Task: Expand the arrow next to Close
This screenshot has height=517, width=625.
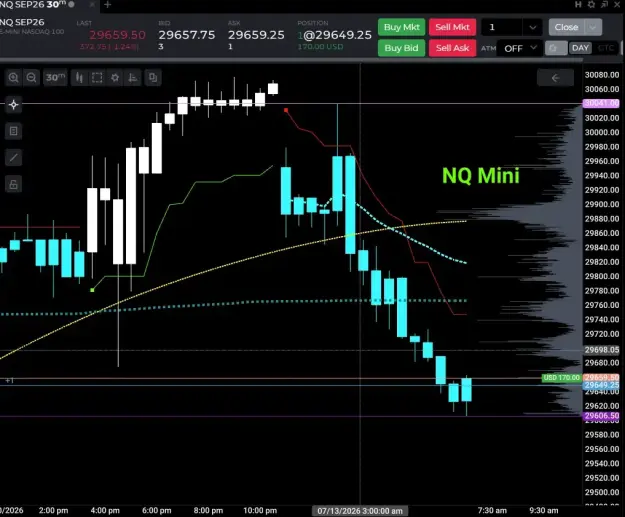Action: coord(593,28)
